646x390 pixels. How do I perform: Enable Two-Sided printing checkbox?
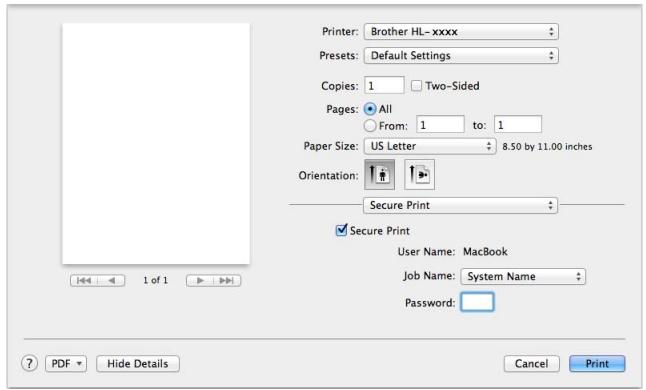417,86
